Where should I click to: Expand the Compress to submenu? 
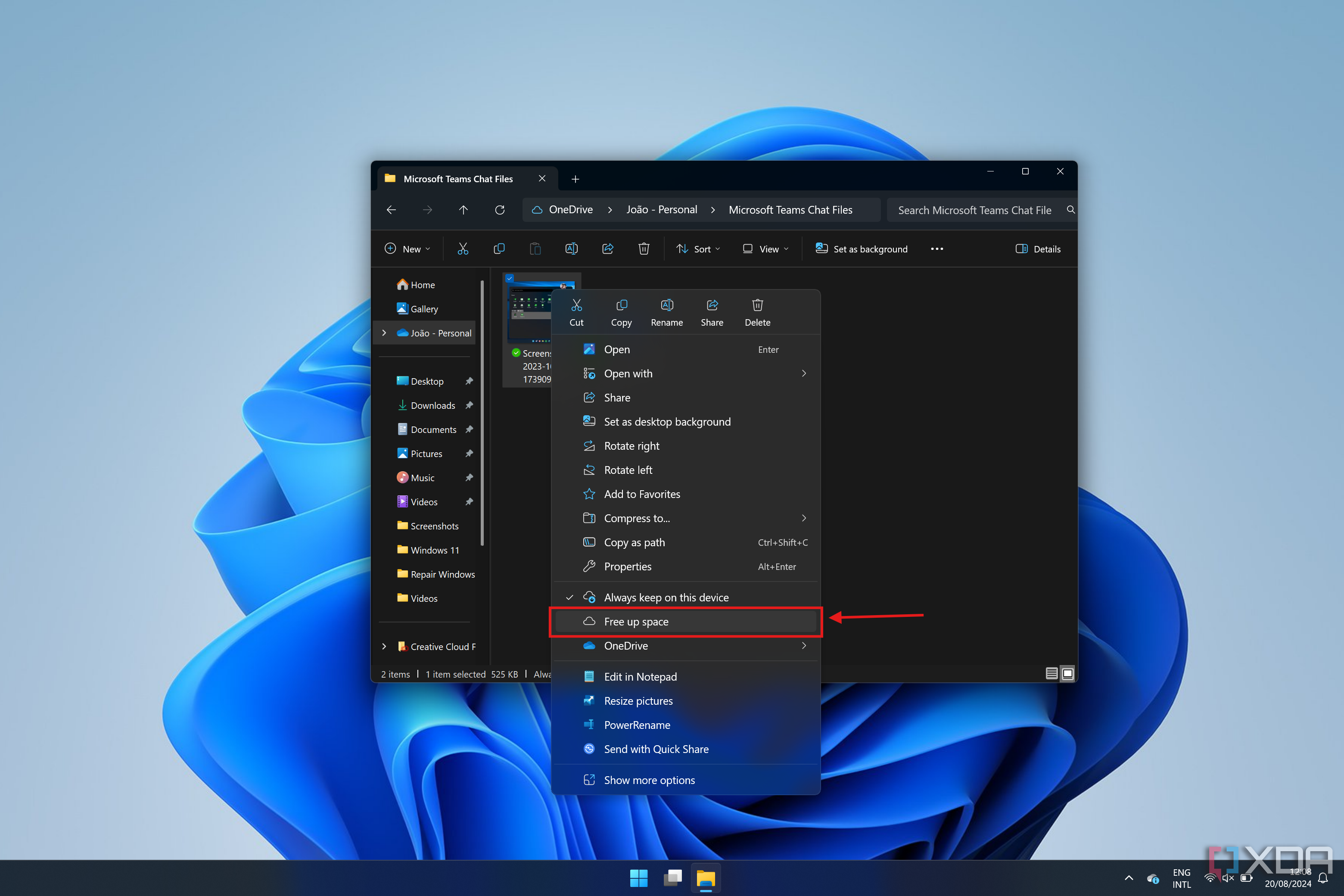click(805, 518)
